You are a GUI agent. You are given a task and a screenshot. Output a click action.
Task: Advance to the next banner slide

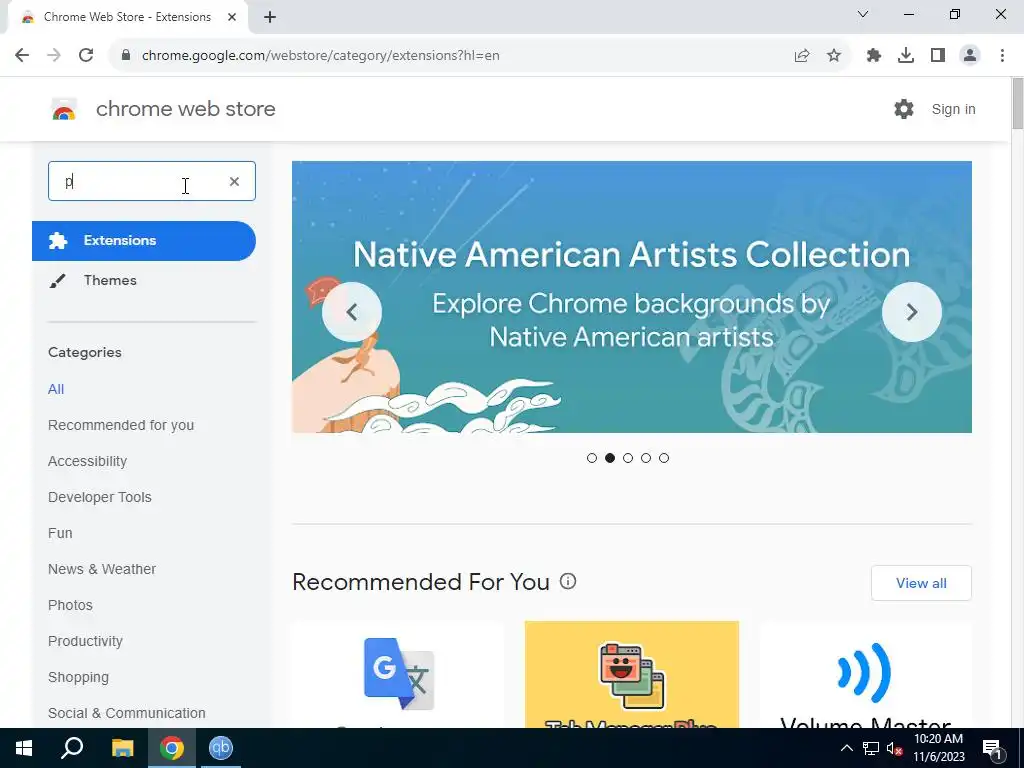(x=912, y=312)
